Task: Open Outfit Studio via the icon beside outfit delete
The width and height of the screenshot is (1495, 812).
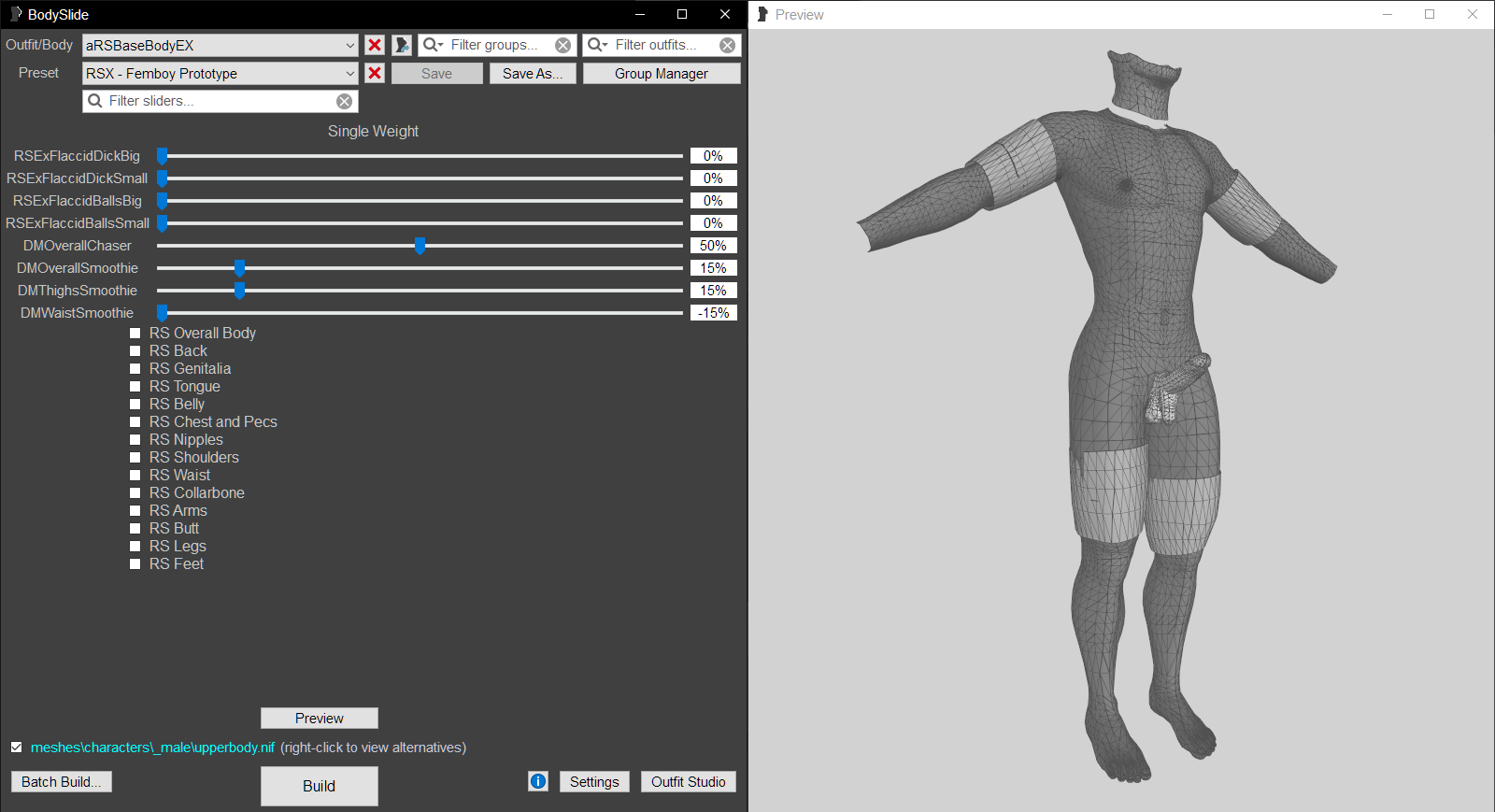Action: pyautogui.click(x=402, y=45)
